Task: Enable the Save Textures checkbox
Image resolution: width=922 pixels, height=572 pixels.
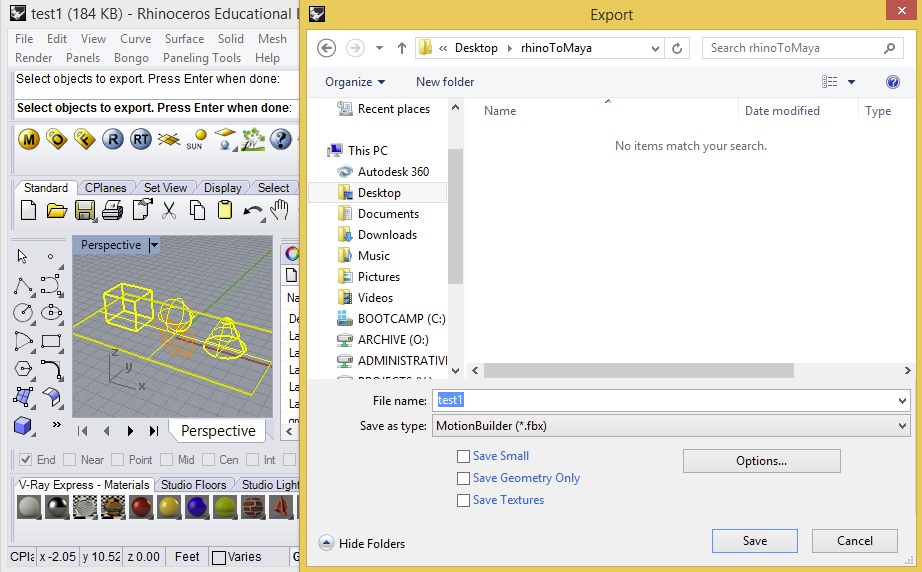Action: point(463,500)
